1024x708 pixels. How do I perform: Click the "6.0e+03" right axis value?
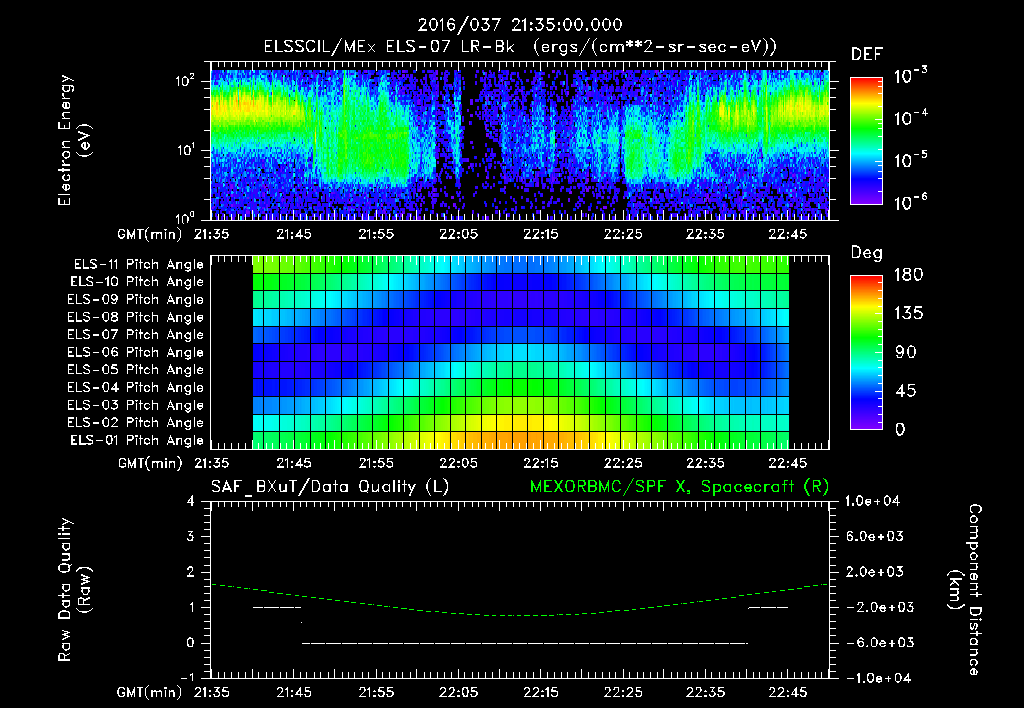875,536
